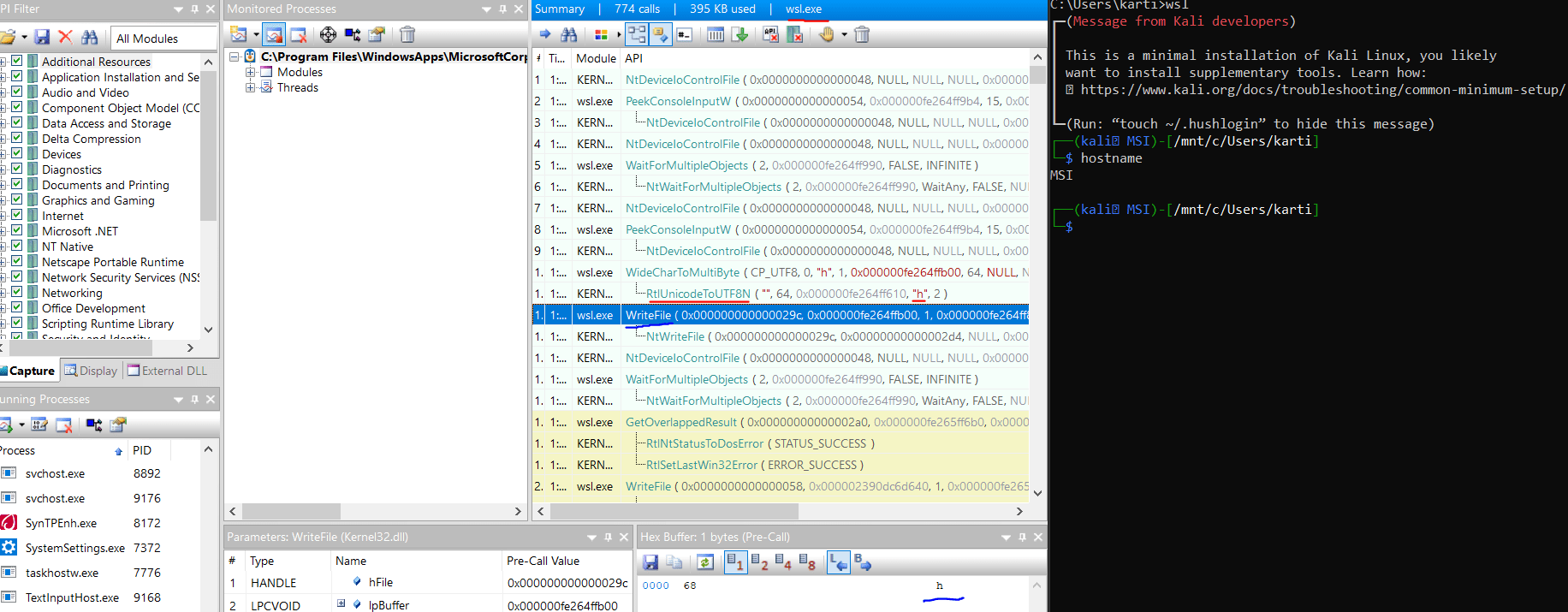The image size is (1568, 612).
Task: Click the trash icon in Monitored Processes toolbar
Action: (x=407, y=34)
